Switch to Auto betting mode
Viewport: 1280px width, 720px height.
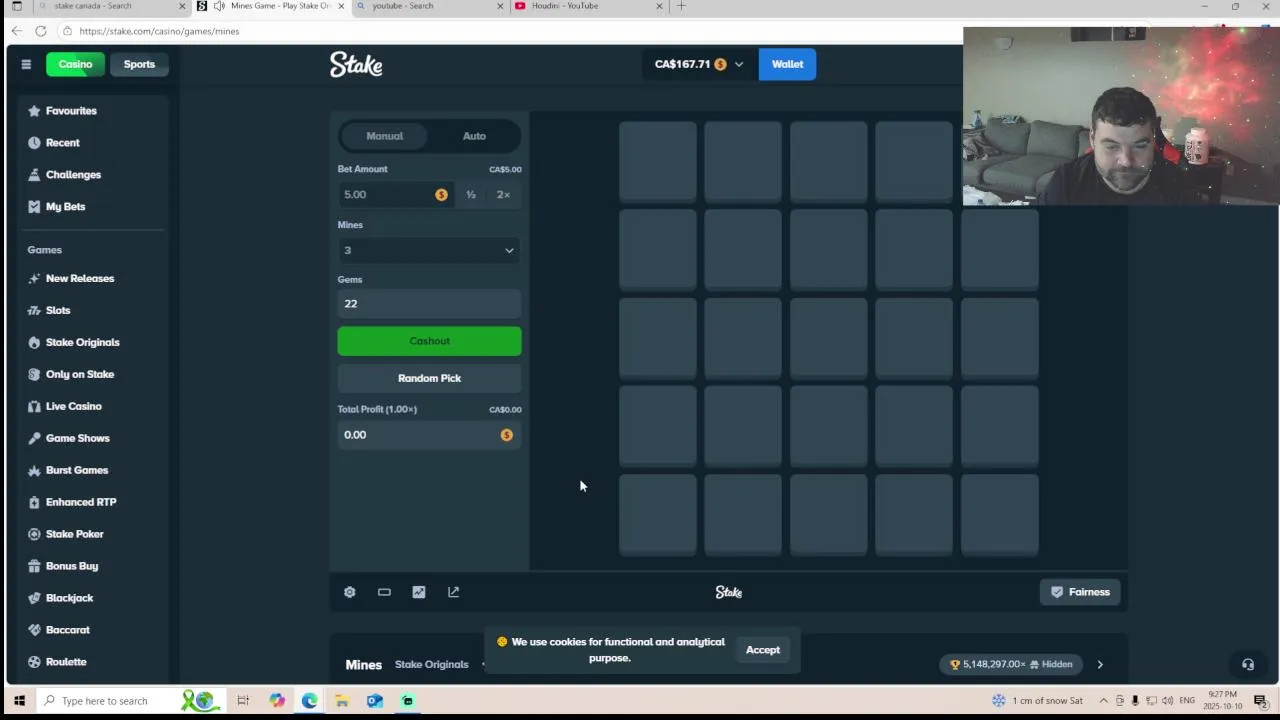[474, 136]
